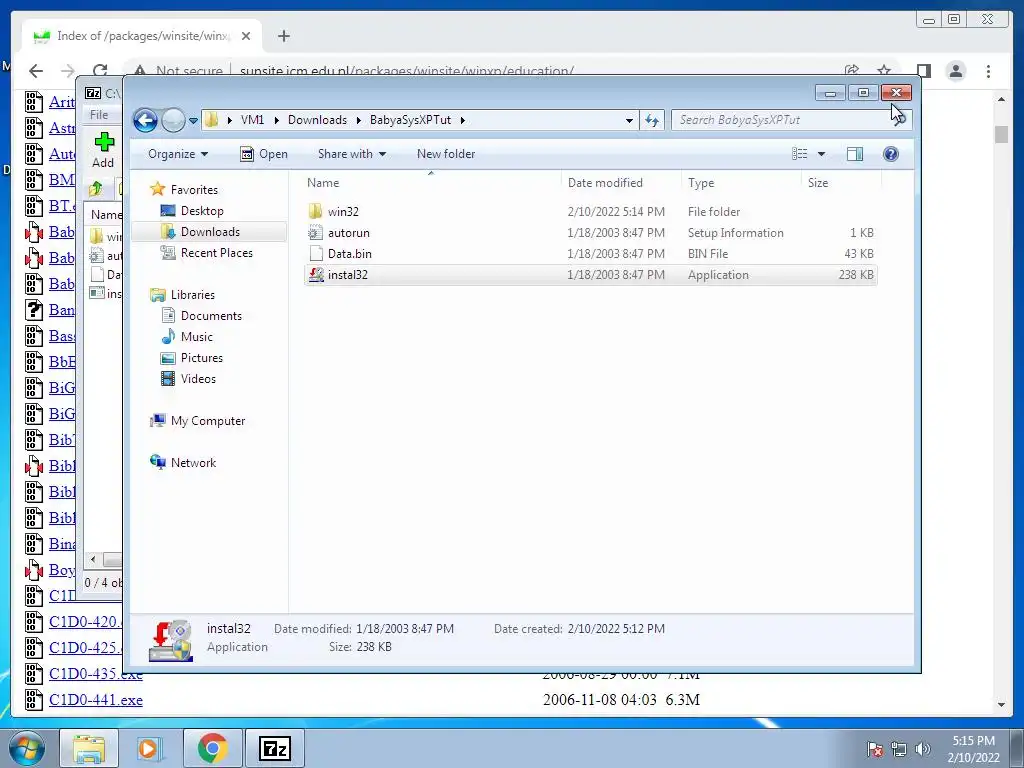Reload the Chrome page
This screenshot has width=1024, height=768.
coord(100,71)
